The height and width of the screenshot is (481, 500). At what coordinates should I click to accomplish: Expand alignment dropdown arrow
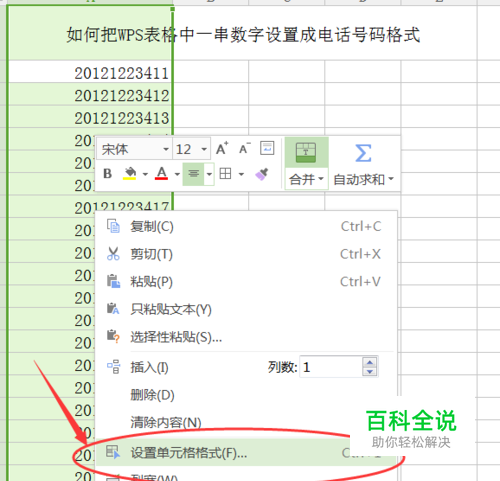coord(209,174)
